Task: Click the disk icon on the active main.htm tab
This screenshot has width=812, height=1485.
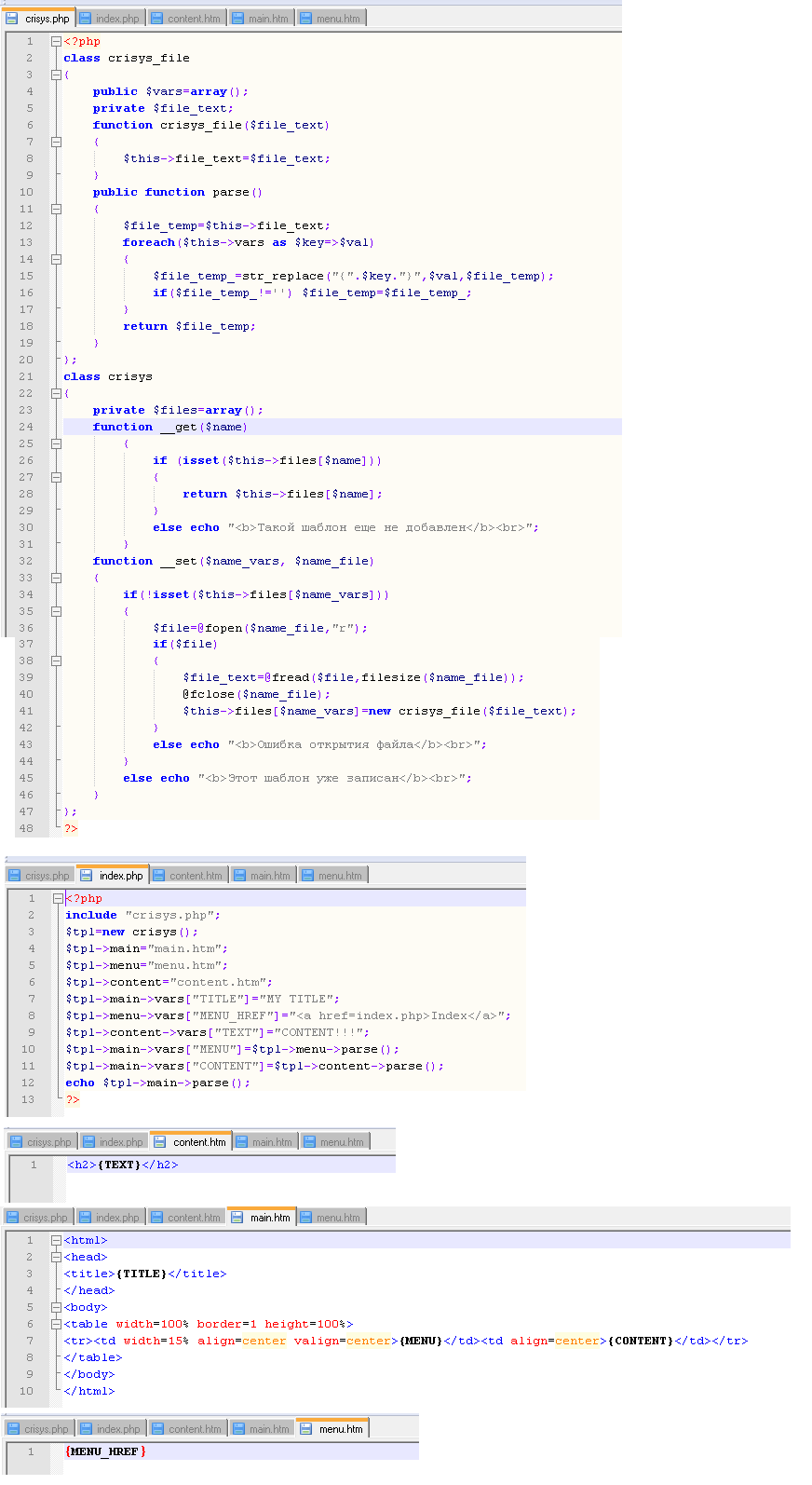Action: click(x=237, y=1218)
